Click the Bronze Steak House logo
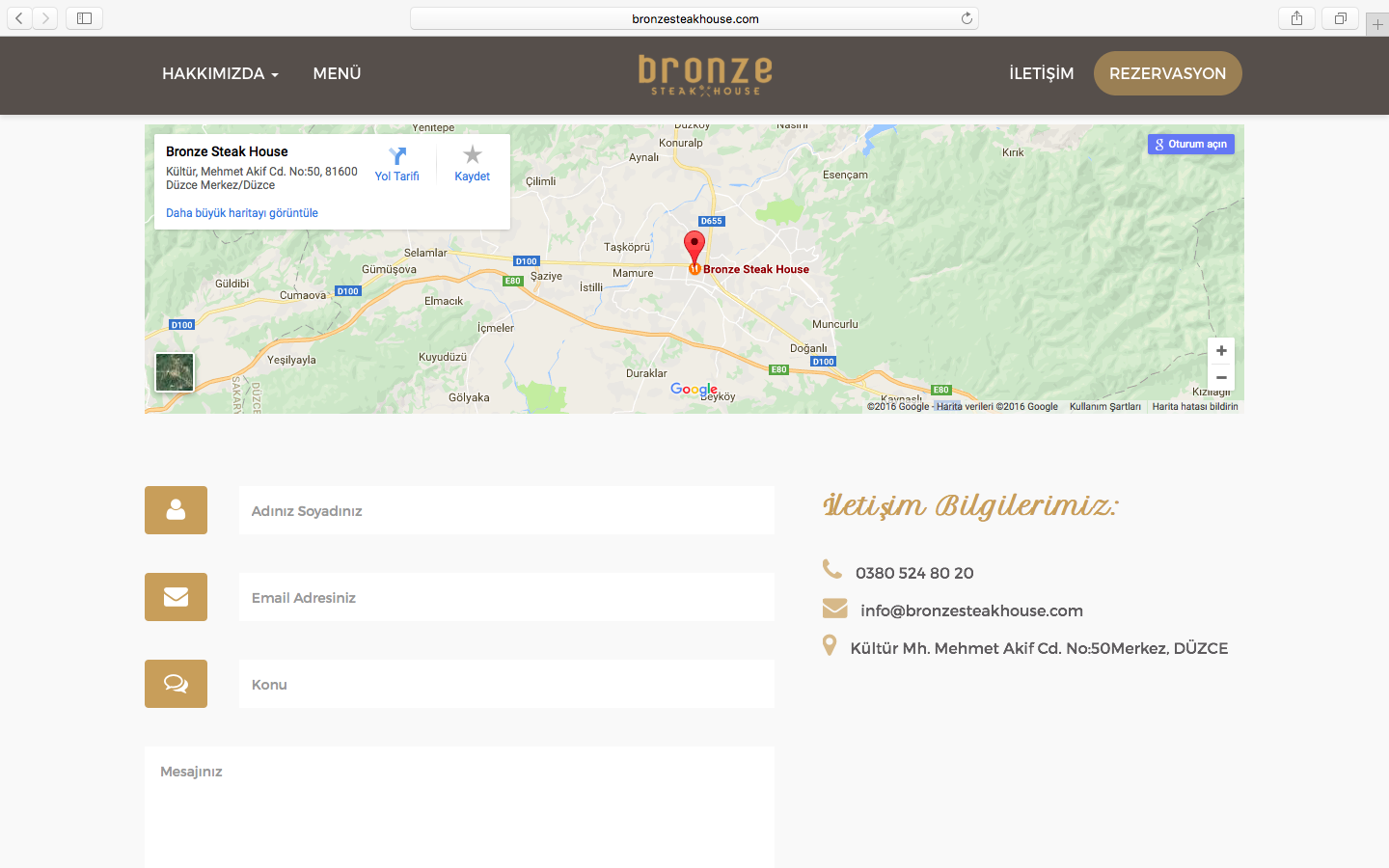This screenshot has width=1389, height=868. [705, 74]
